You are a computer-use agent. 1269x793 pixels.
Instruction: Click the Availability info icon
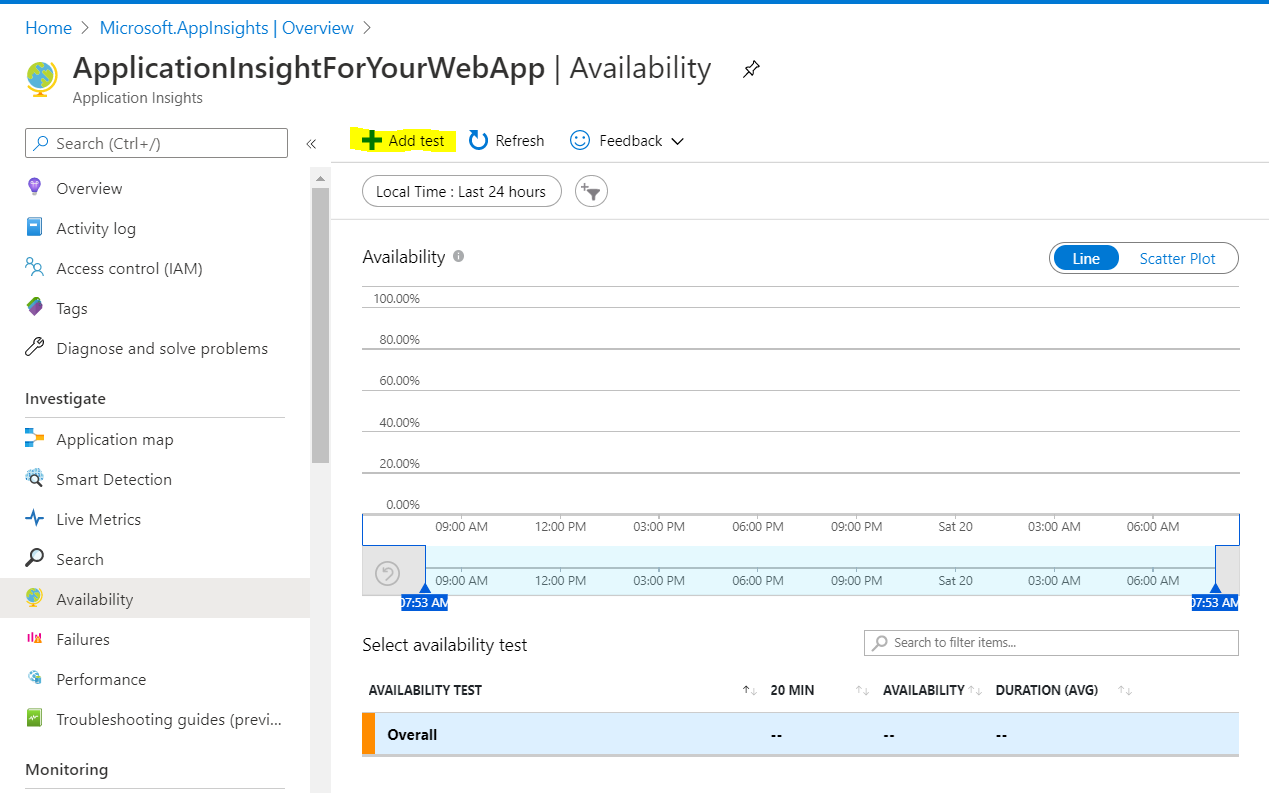tap(458, 257)
